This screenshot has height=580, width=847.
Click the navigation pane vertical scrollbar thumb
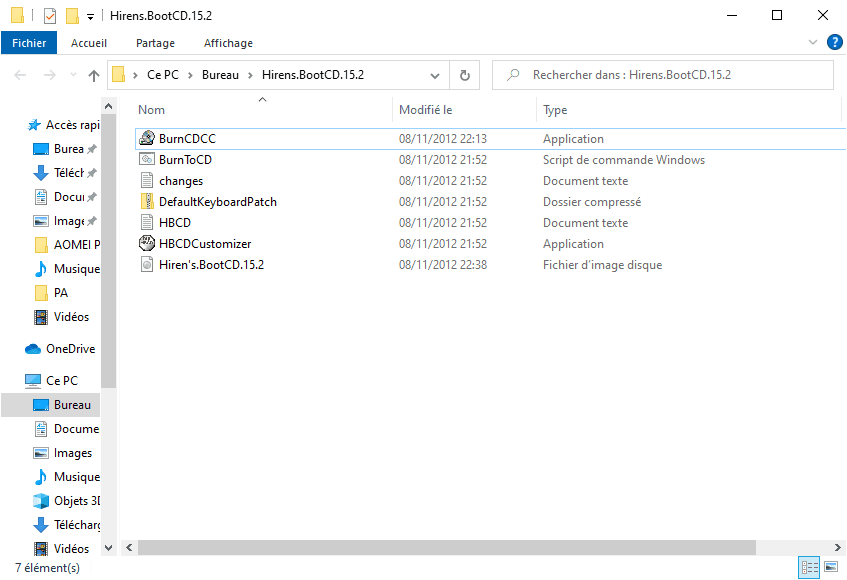pyautogui.click(x=109, y=251)
